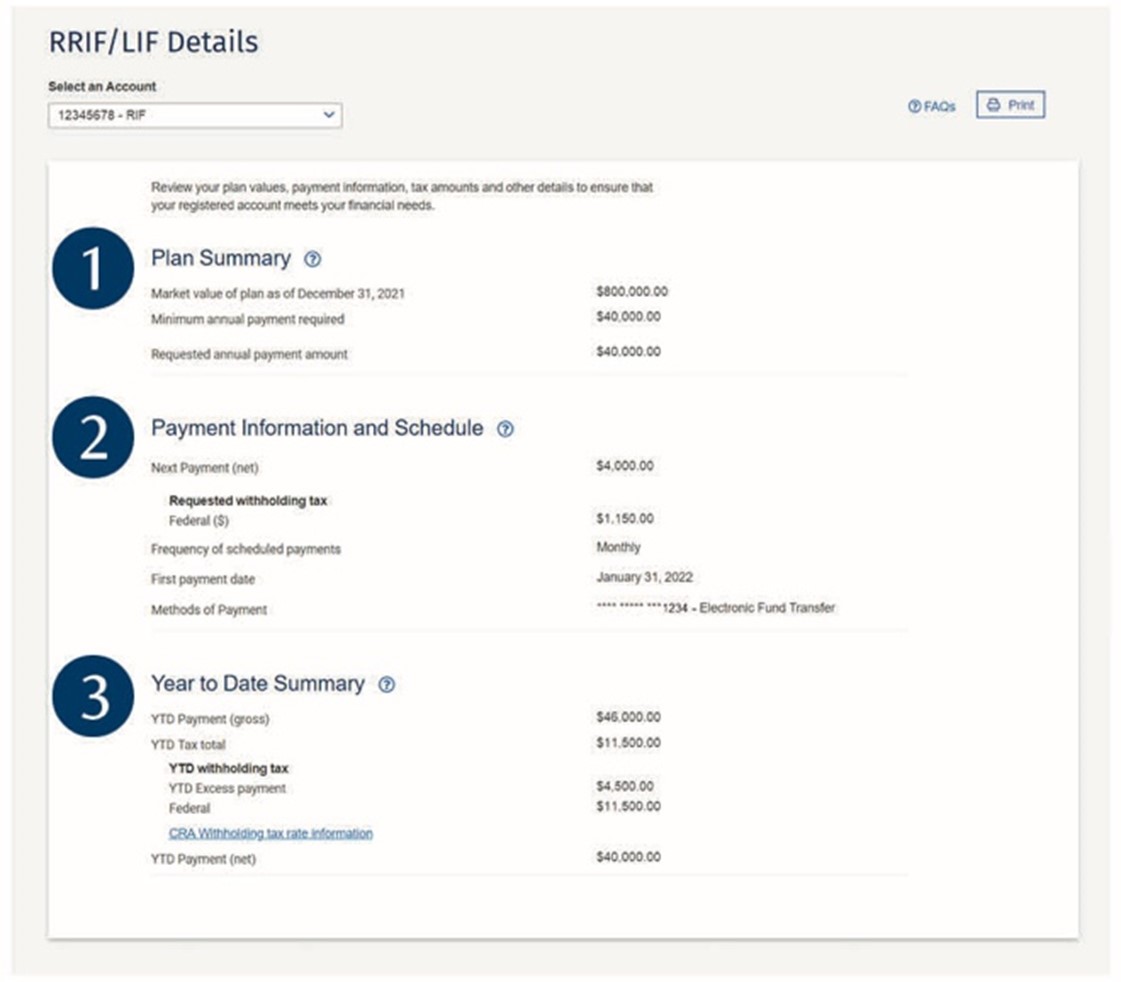Viewport: 1121px width, 982px height.
Task: Click the help icon beside Year to Date Summary
Action: (387, 684)
